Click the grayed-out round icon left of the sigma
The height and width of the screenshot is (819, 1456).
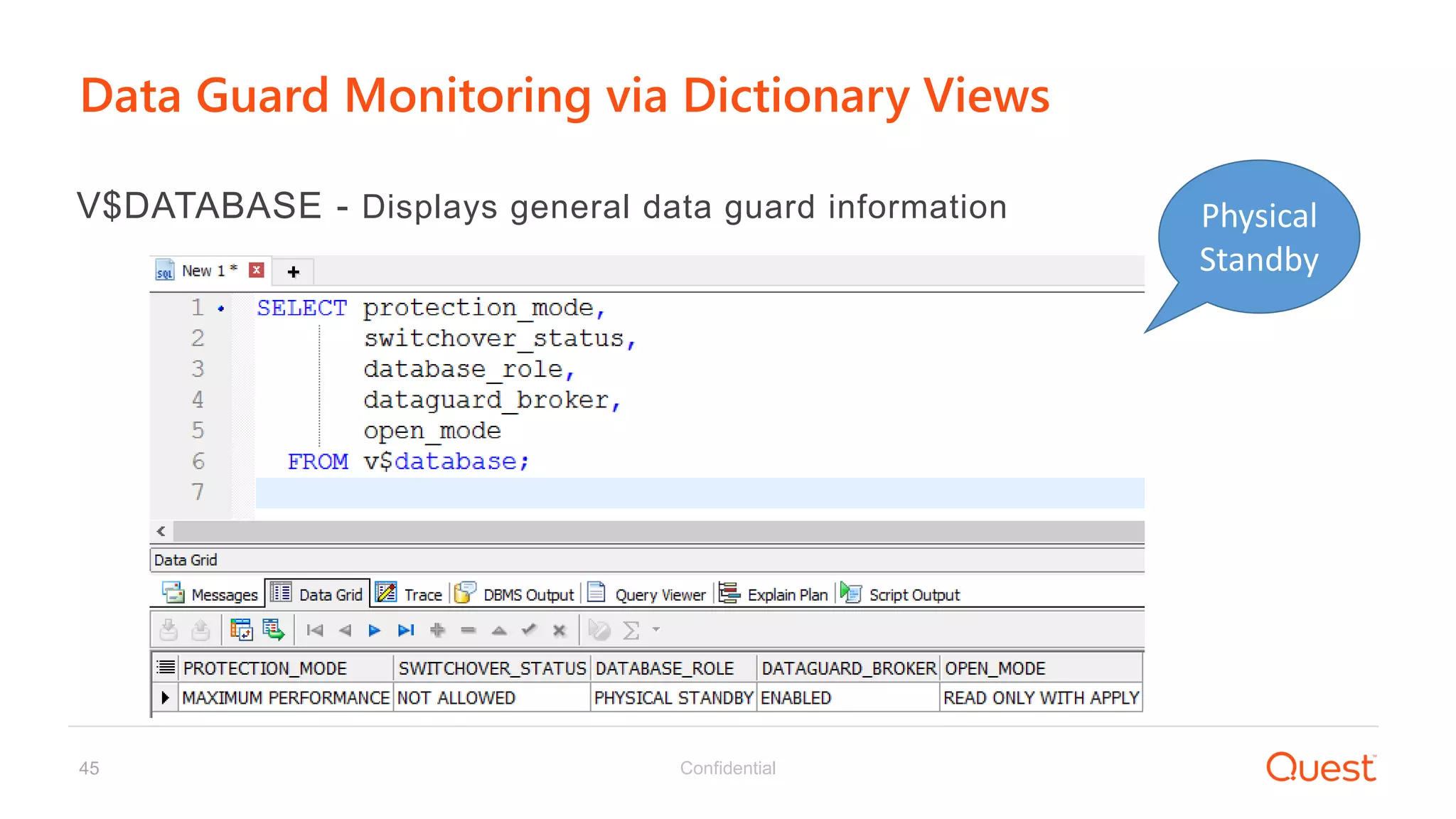click(x=599, y=630)
